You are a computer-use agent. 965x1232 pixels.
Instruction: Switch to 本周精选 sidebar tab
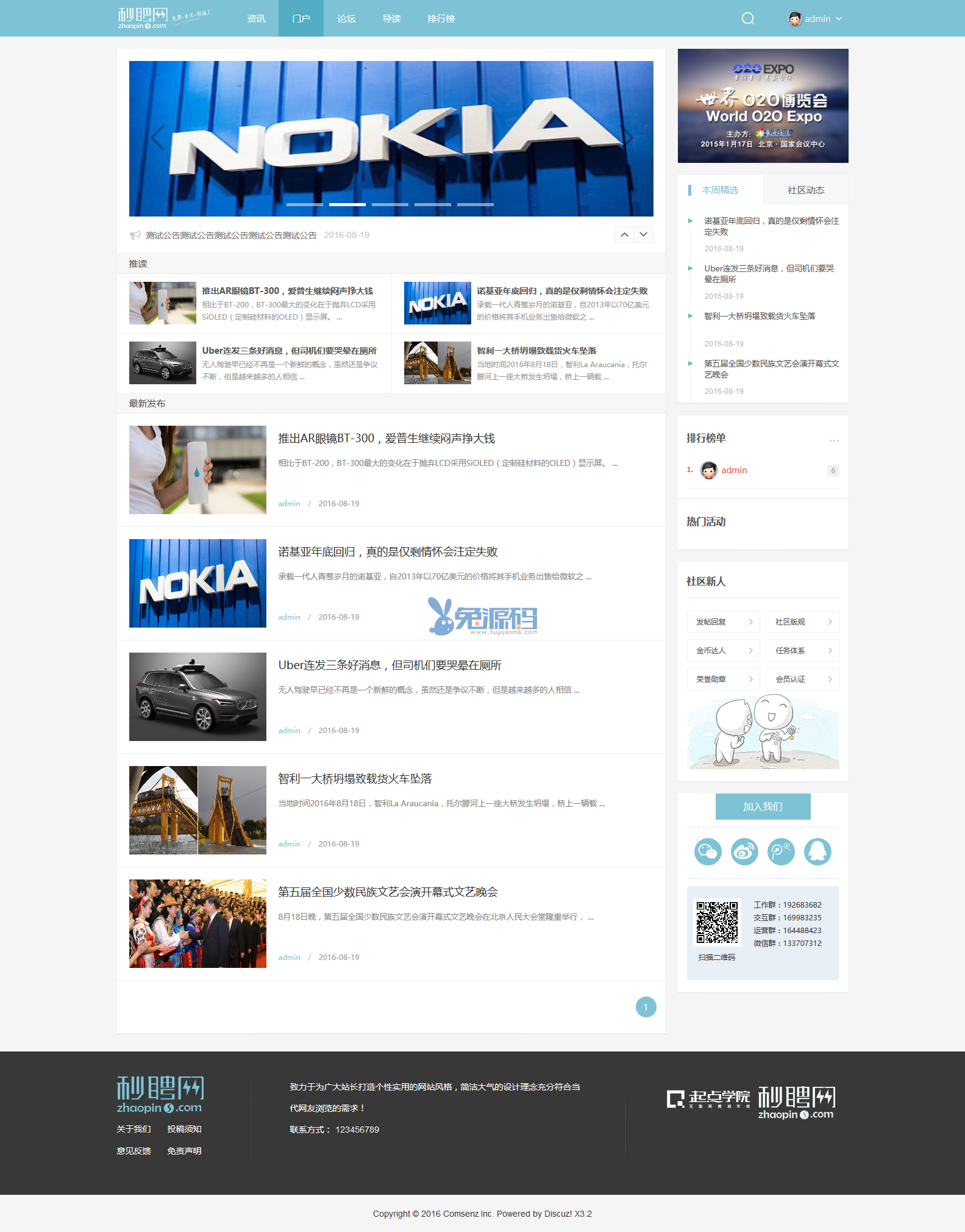(721, 190)
